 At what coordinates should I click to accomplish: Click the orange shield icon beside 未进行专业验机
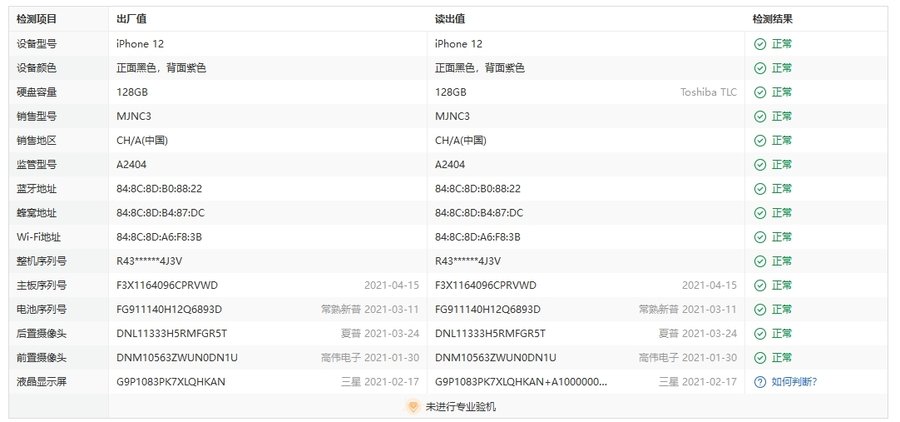click(413, 406)
